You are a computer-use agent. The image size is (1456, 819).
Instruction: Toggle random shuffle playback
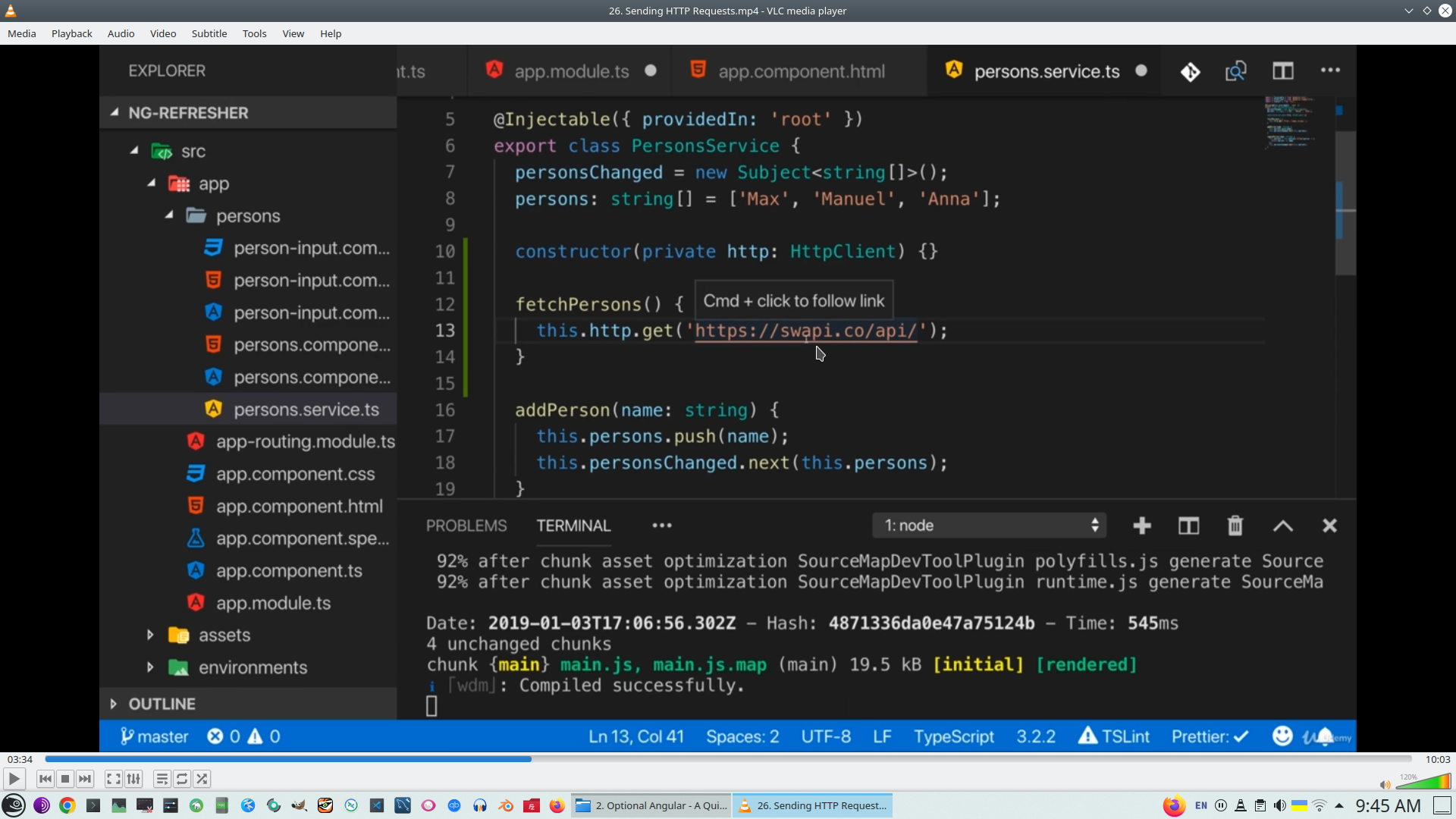202,779
